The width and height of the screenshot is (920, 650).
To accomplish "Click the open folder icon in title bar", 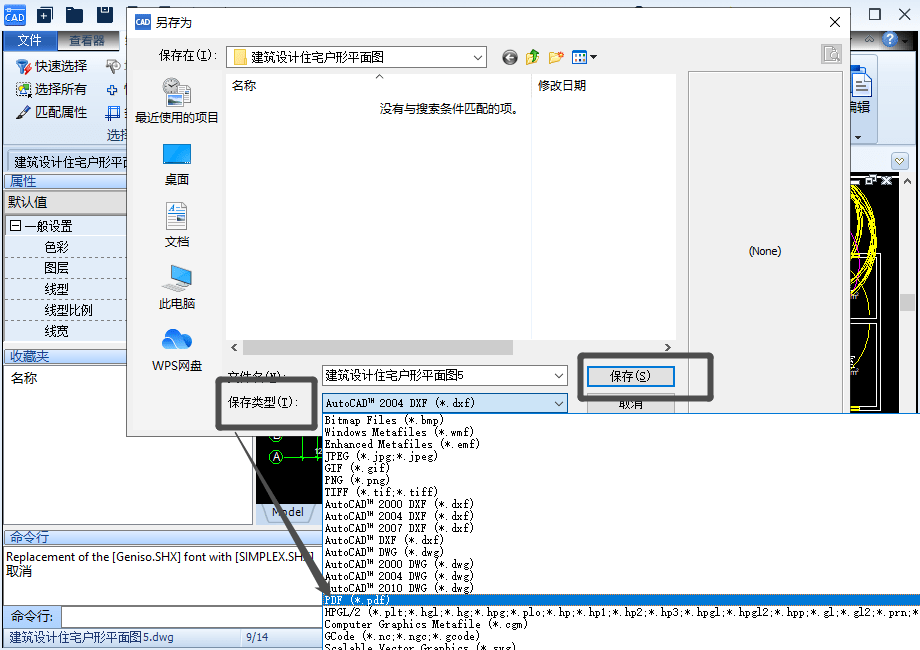I will pos(74,15).
